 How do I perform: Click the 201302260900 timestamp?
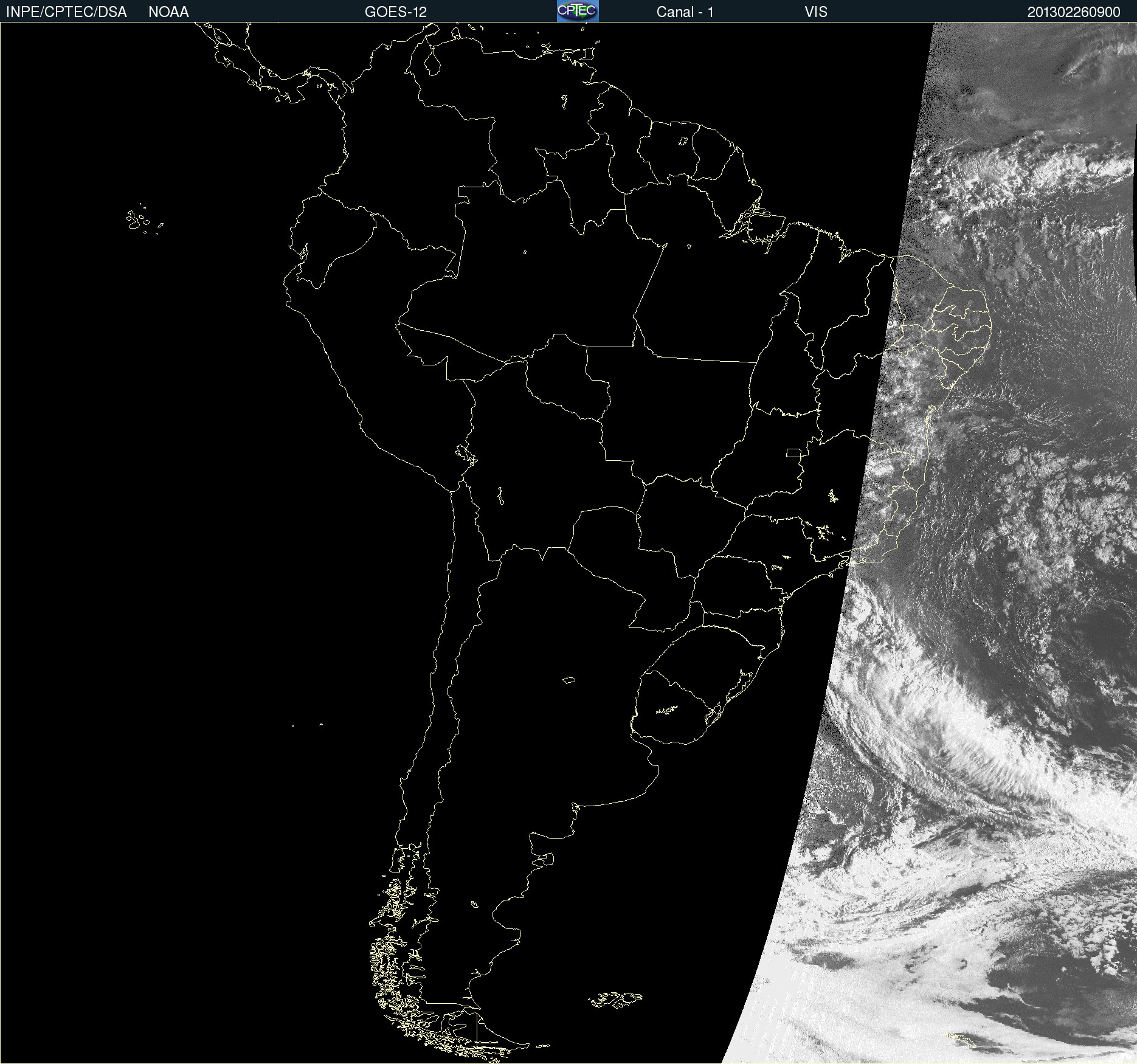tap(1074, 12)
